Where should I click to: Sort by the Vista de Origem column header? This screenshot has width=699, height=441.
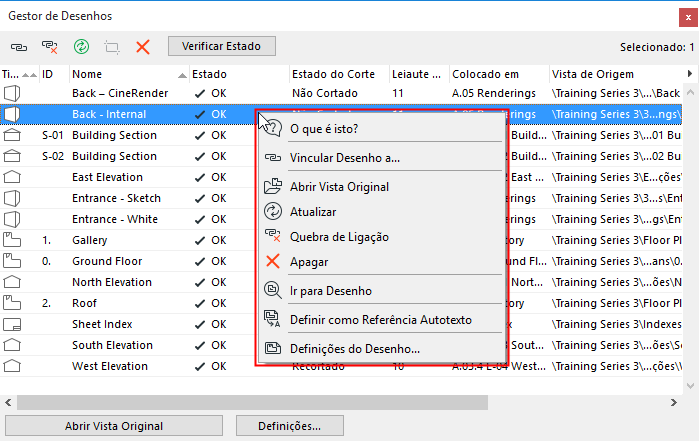click(x=615, y=74)
